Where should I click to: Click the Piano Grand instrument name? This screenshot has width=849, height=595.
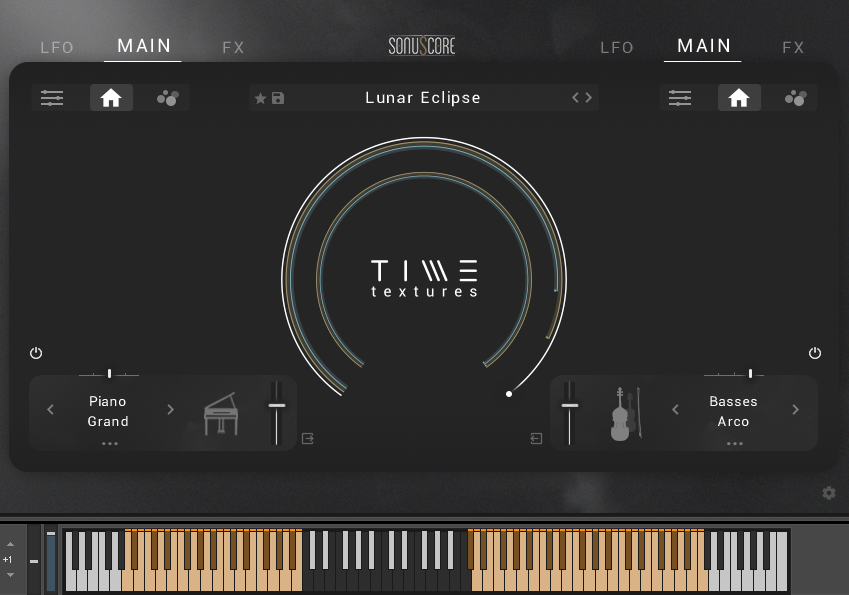click(108, 411)
